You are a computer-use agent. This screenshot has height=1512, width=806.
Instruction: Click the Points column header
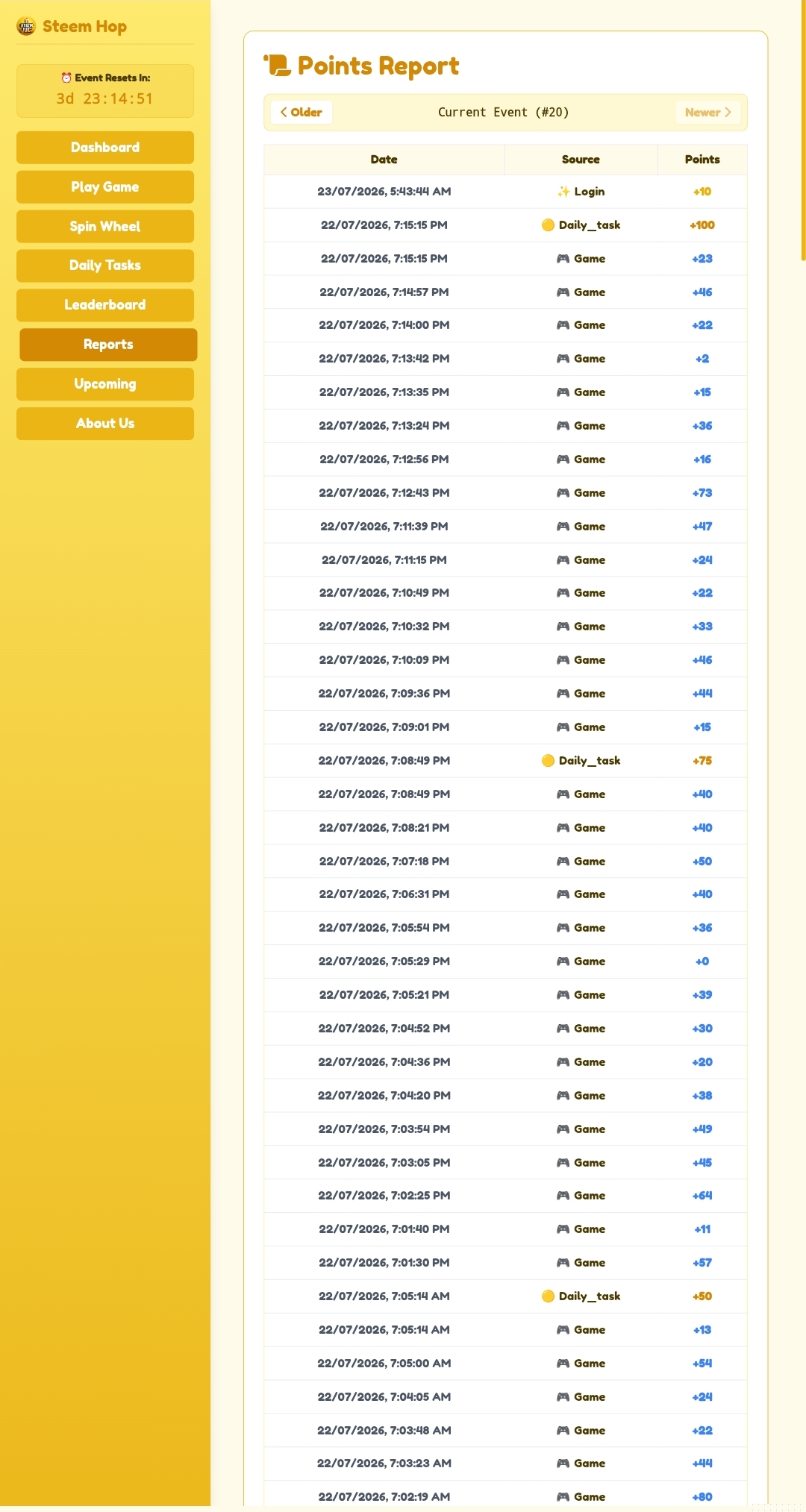coord(702,160)
